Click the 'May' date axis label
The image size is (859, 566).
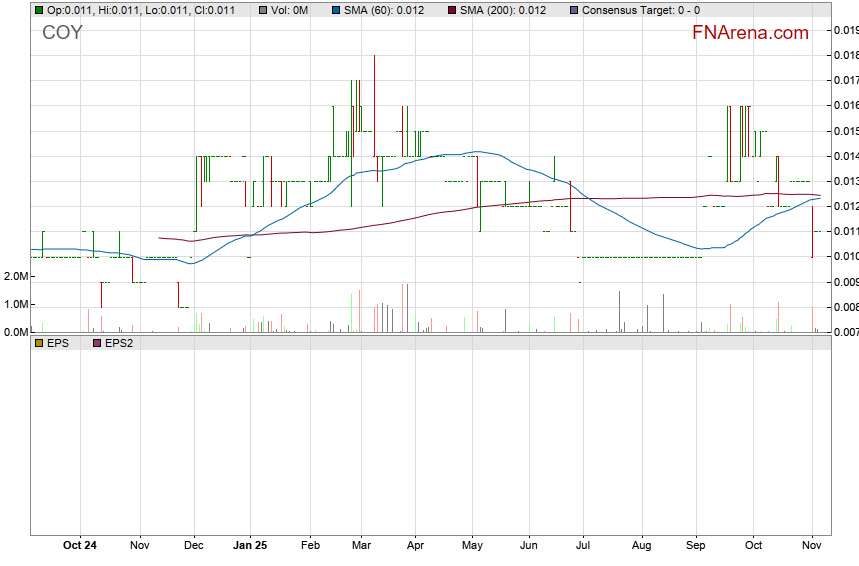tap(473, 546)
